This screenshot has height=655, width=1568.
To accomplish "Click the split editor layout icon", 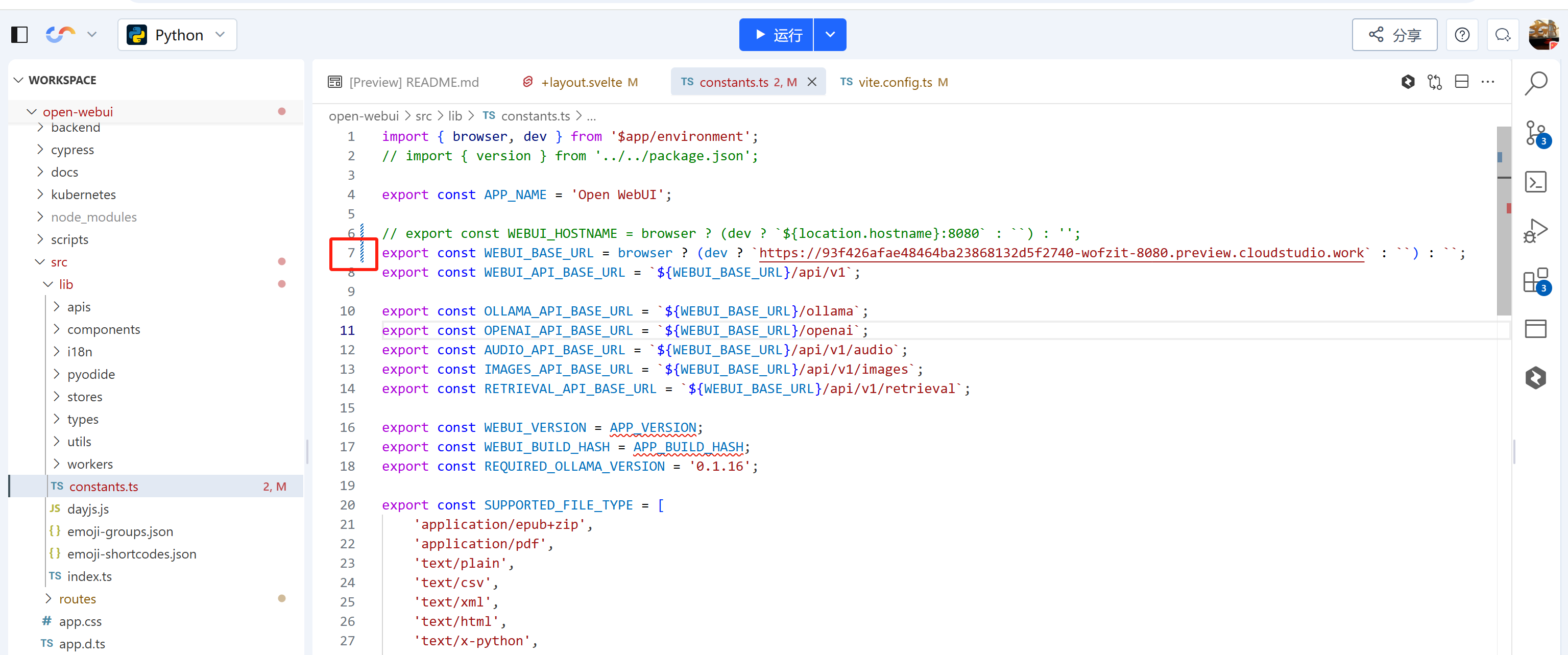I will click(x=1461, y=82).
